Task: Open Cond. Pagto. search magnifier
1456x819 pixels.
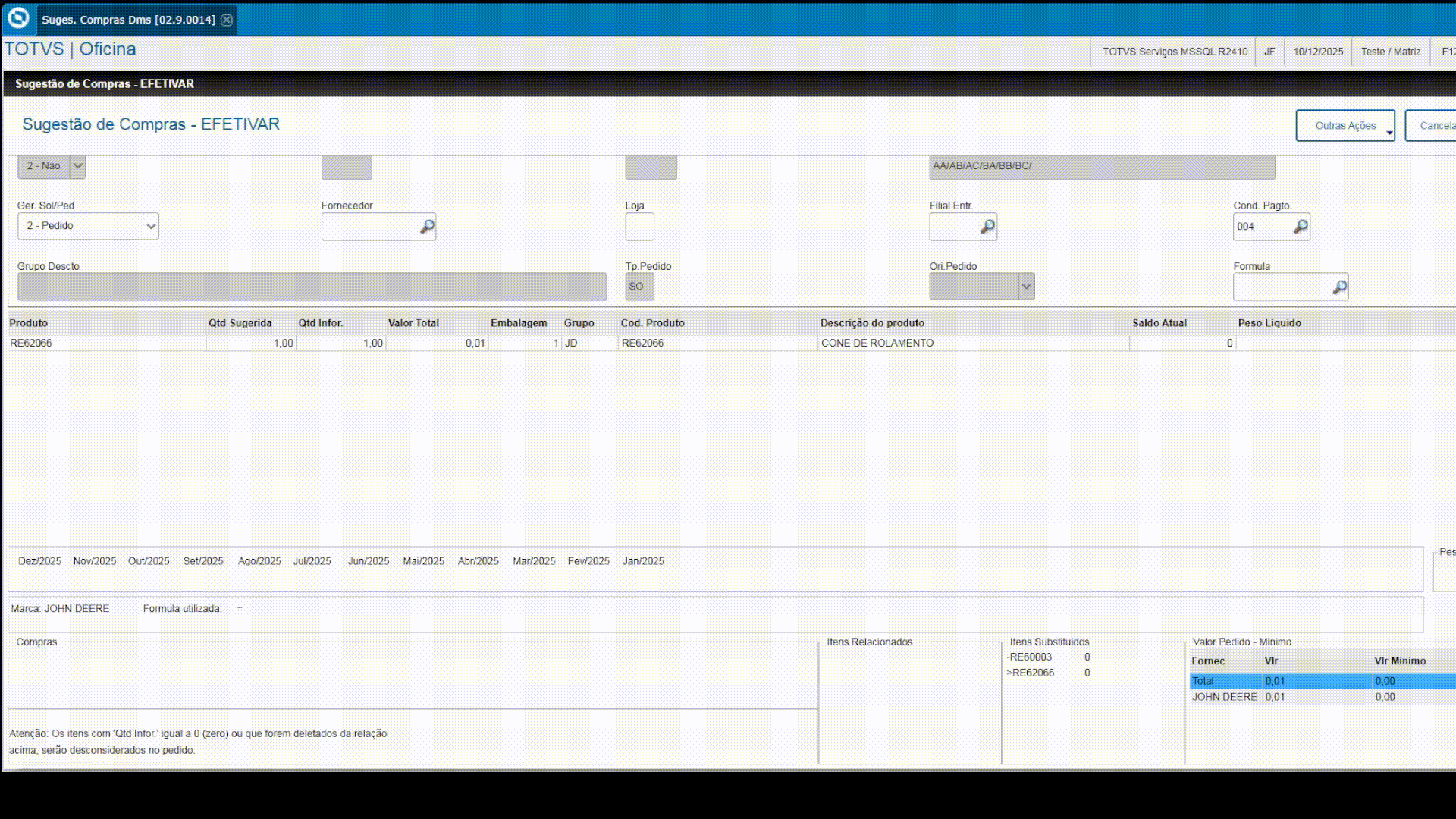Action: point(1300,227)
